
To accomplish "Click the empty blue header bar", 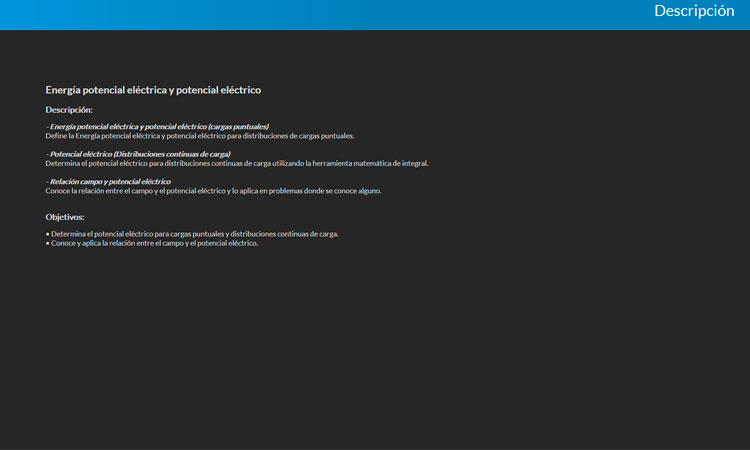I will [x=300, y=14].
